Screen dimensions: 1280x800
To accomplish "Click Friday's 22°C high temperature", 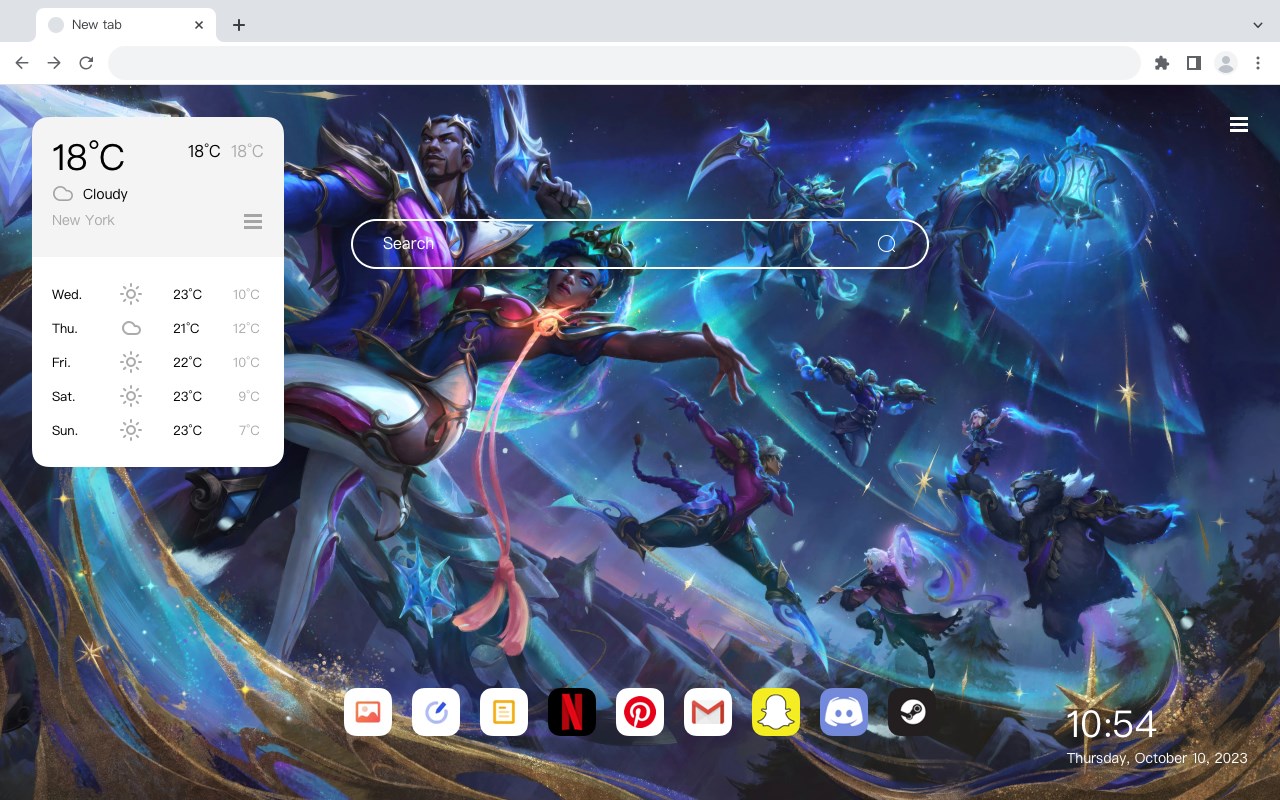I will point(187,362).
